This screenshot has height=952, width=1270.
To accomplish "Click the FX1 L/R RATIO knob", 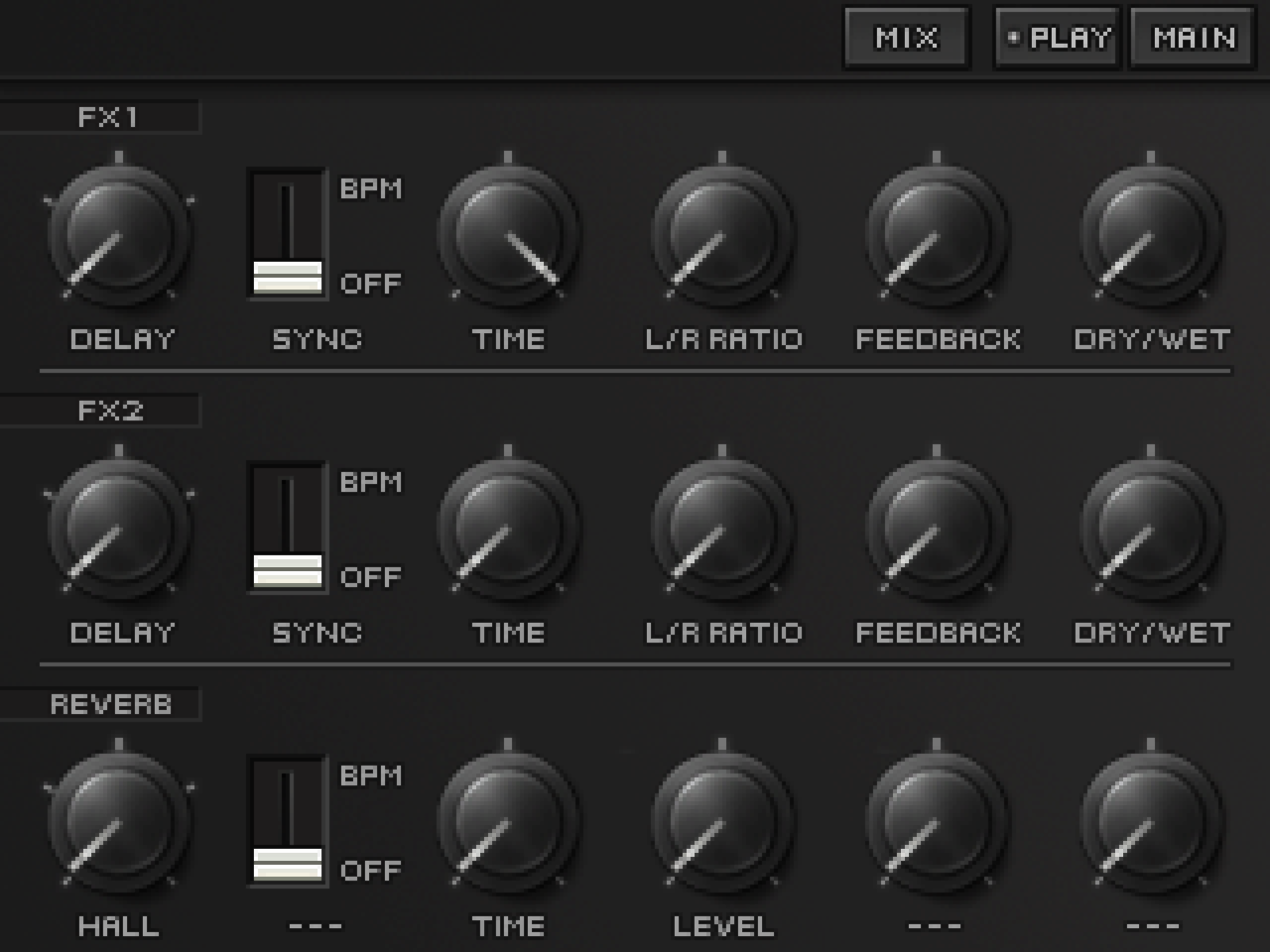I will (x=722, y=235).
